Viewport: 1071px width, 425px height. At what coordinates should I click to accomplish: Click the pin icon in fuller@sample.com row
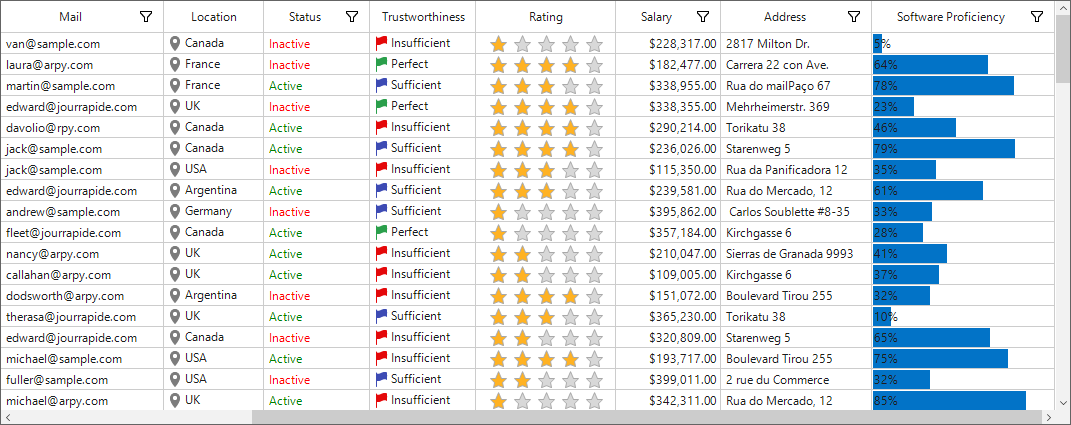coord(176,380)
